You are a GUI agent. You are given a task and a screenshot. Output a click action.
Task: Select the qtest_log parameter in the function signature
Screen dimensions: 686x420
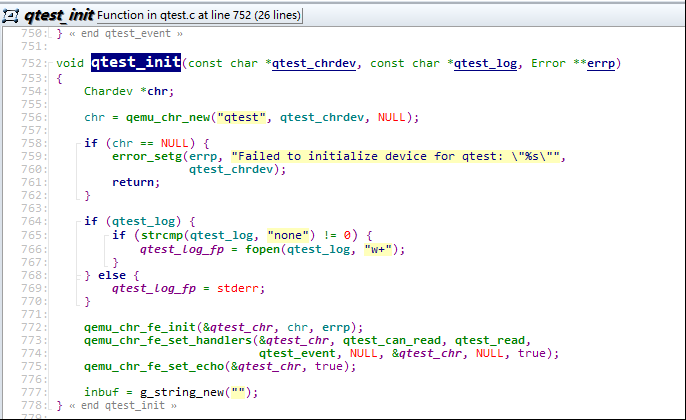(x=486, y=63)
